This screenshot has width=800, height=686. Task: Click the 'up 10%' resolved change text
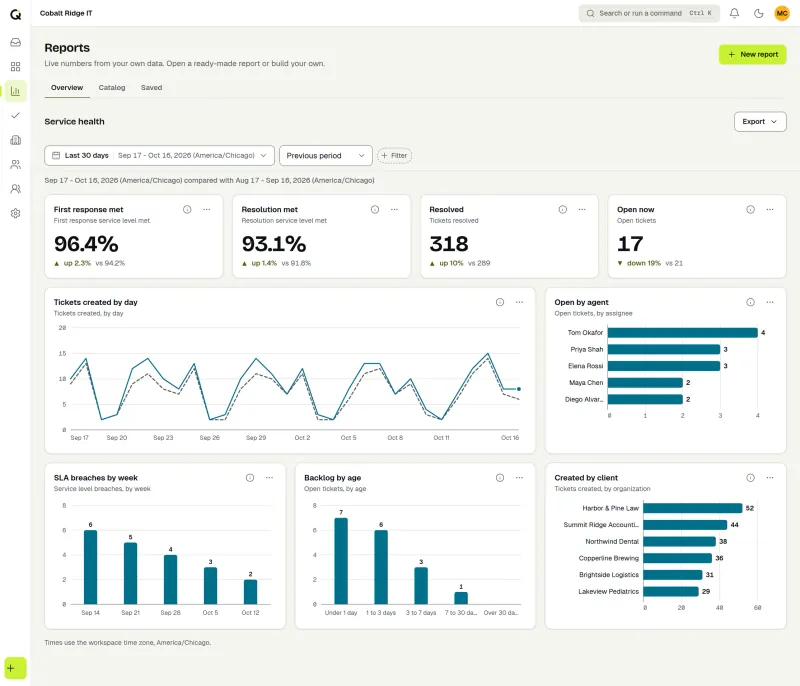click(451, 263)
